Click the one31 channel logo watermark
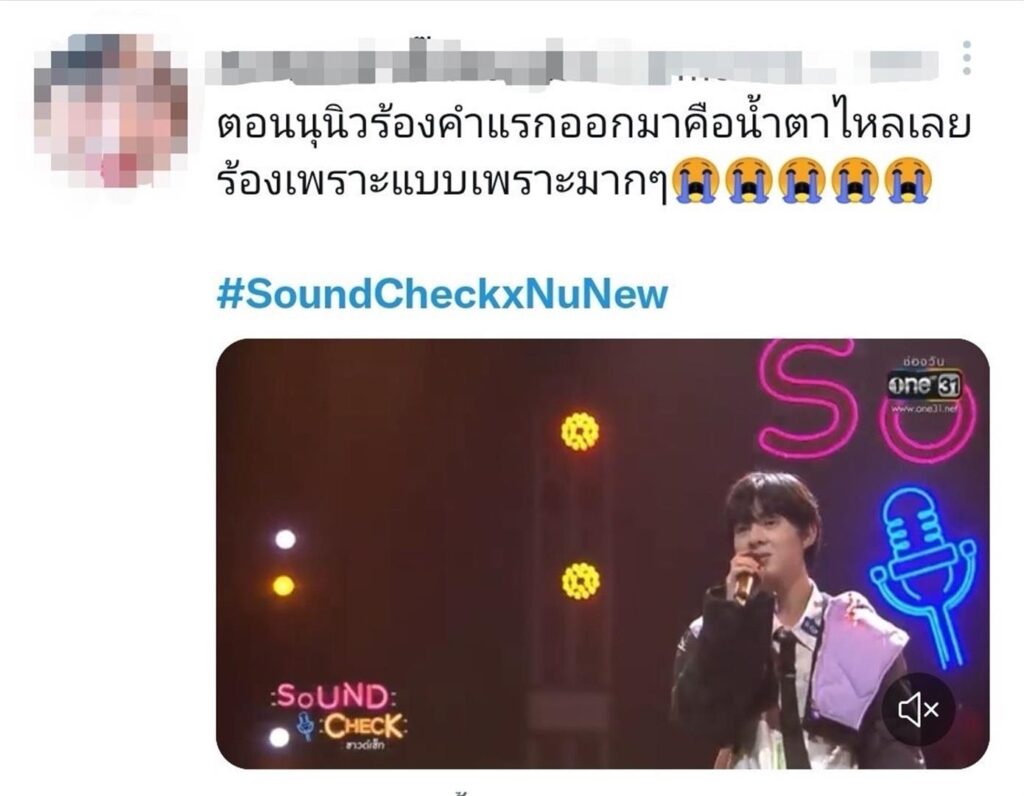1024x796 pixels. click(925, 385)
